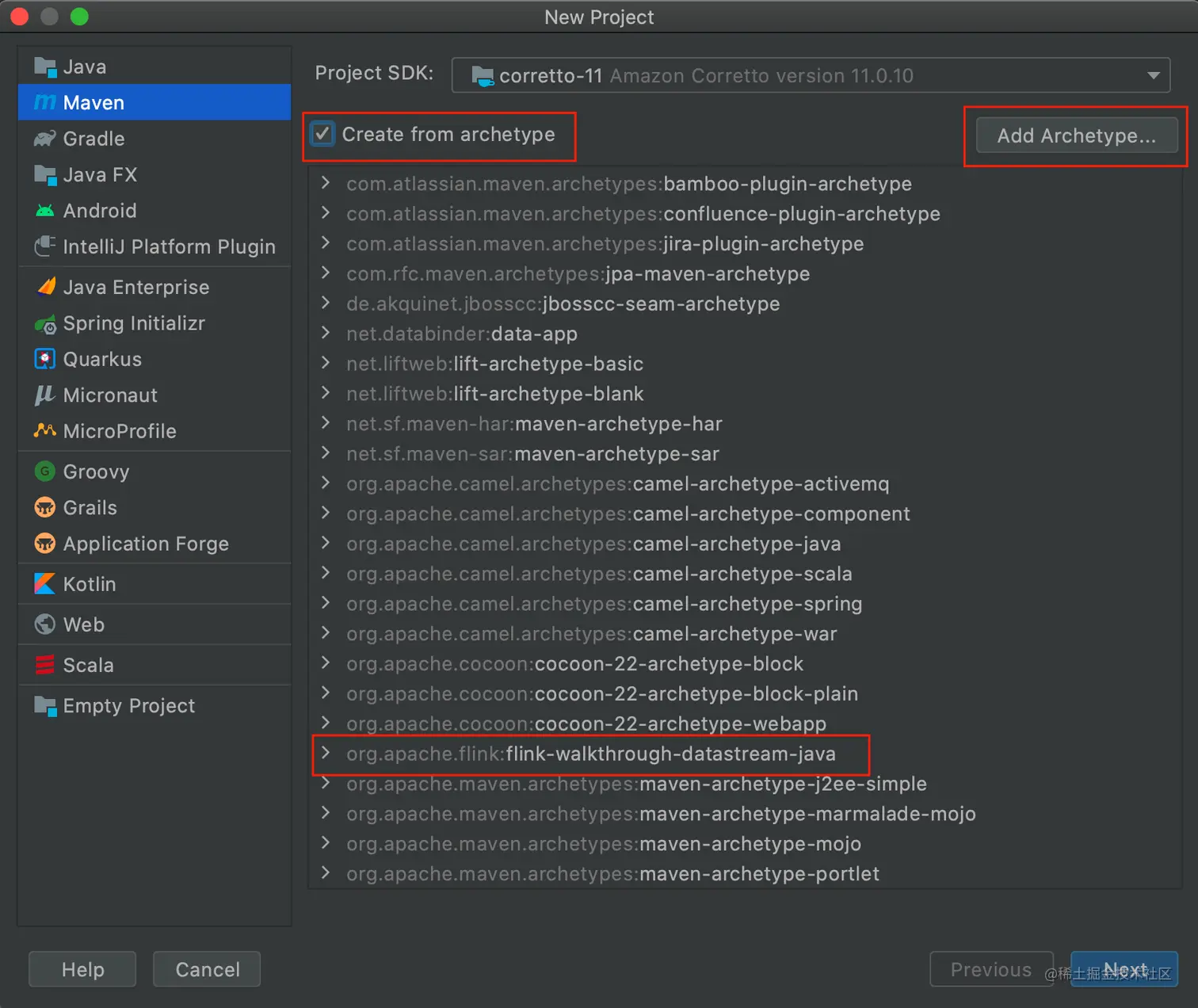Image resolution: width=1198 pixels, height=1008 pixels.
Task: Click the Next button
Action: pyautogui.click(x=1124, y=969)
